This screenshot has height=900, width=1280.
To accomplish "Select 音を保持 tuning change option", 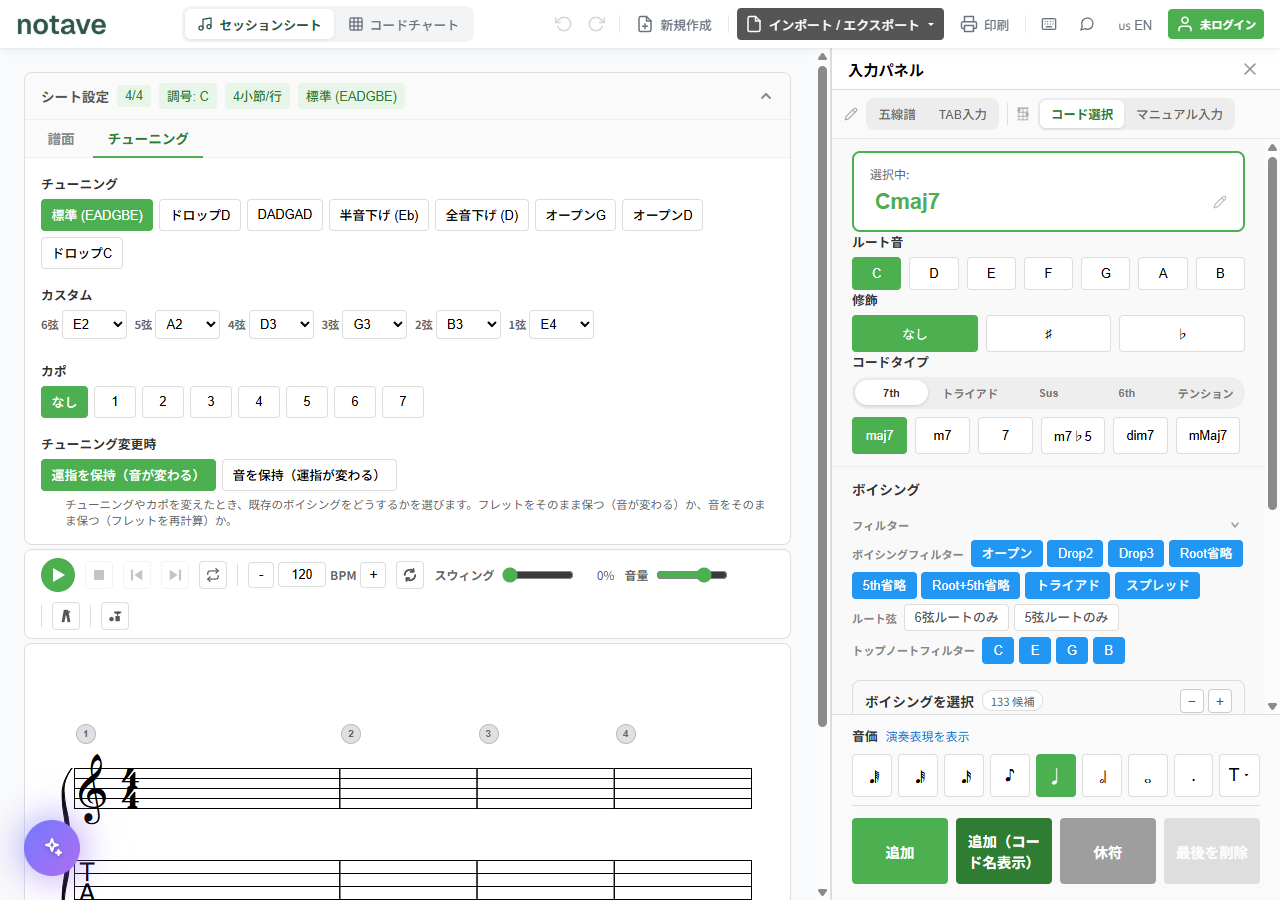I will click(x=309, y=475).
